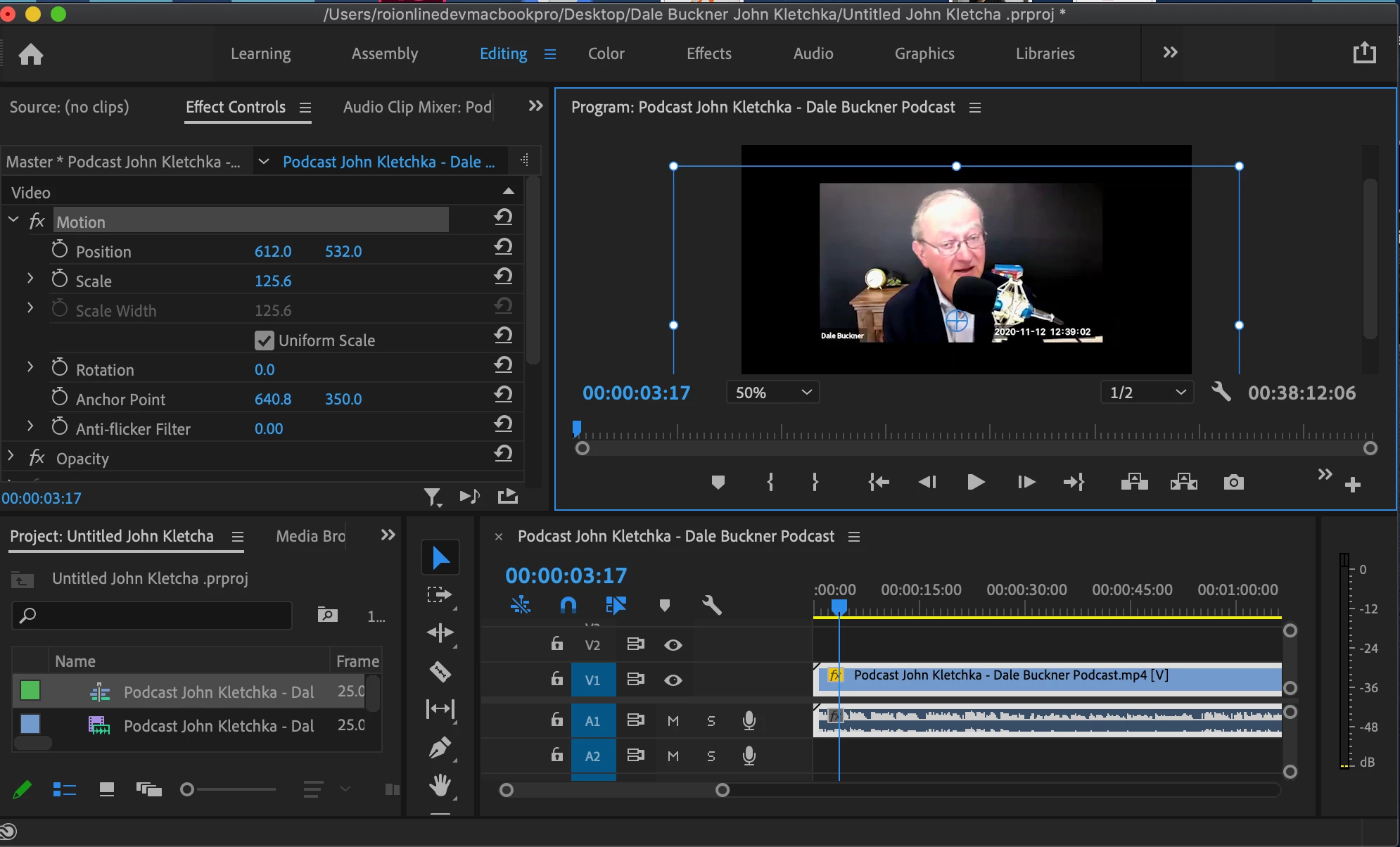Select the Pen tool
This screenshot has width=1400, height=847.
pyautogui.click(x=440, y=747)
